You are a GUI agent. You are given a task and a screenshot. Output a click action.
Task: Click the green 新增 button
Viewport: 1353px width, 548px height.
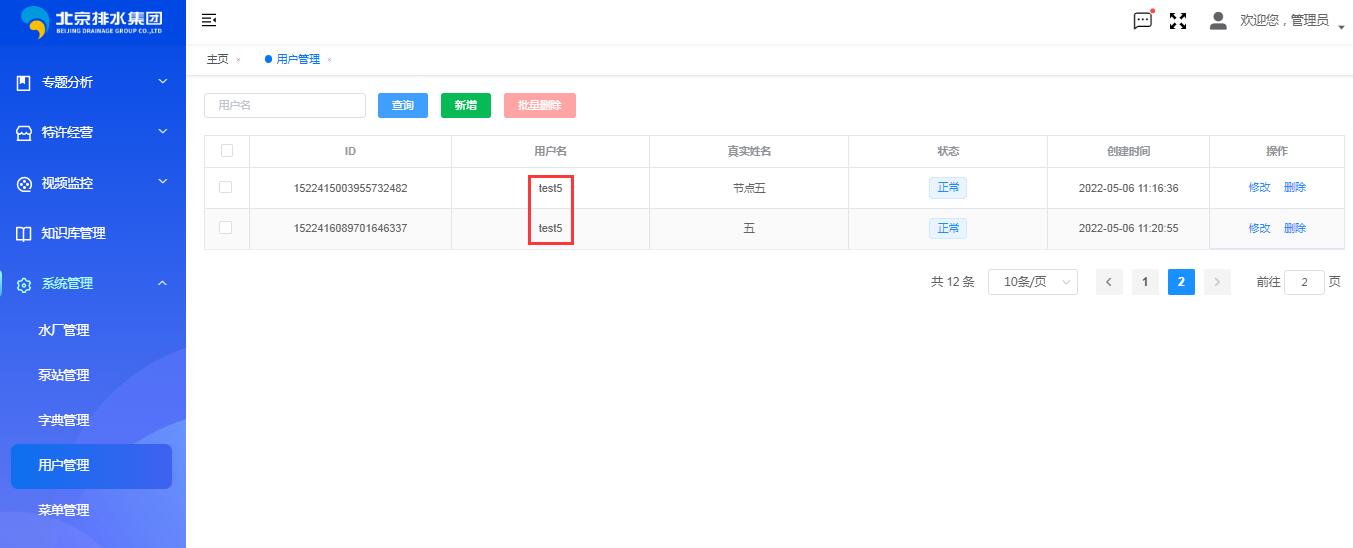click(x=465, y=105)
